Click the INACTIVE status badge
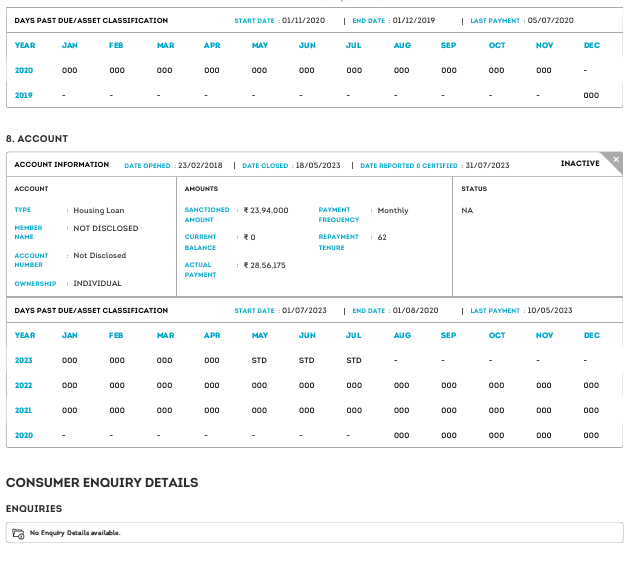This screenshot has height=578, width=642. click(x=580, y=164)
